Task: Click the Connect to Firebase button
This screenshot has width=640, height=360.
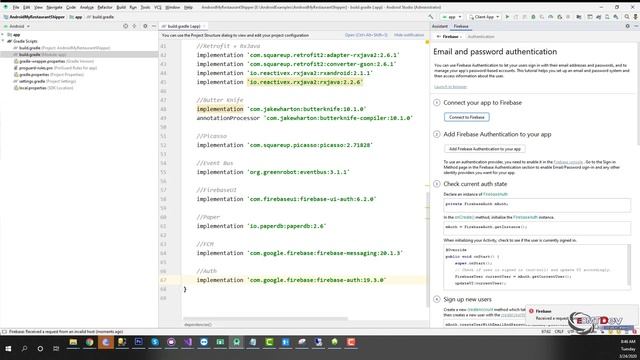Action: coord(467,117)
